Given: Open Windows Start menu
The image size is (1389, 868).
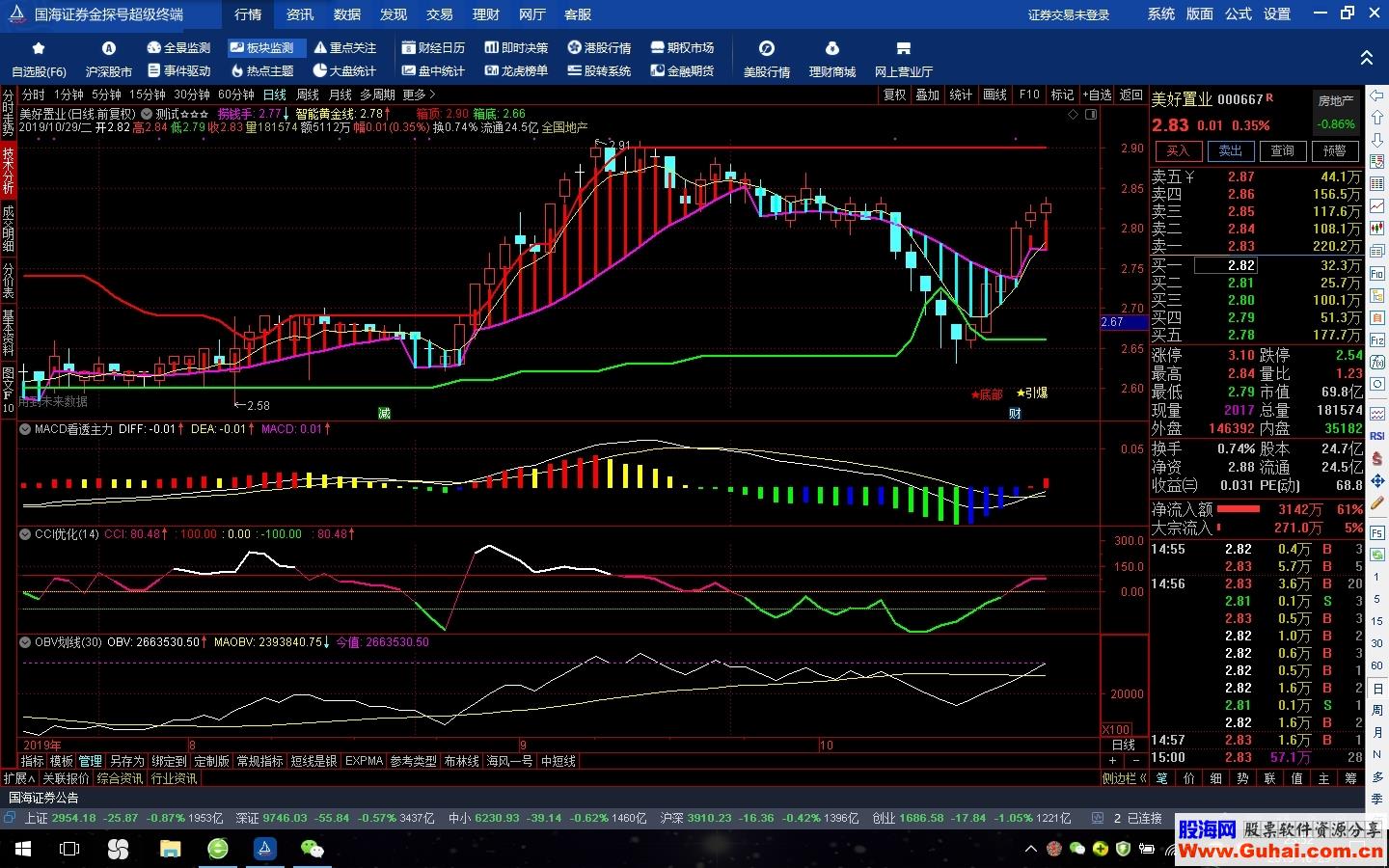Looking at the screenshot, I should tap(23, 849).
